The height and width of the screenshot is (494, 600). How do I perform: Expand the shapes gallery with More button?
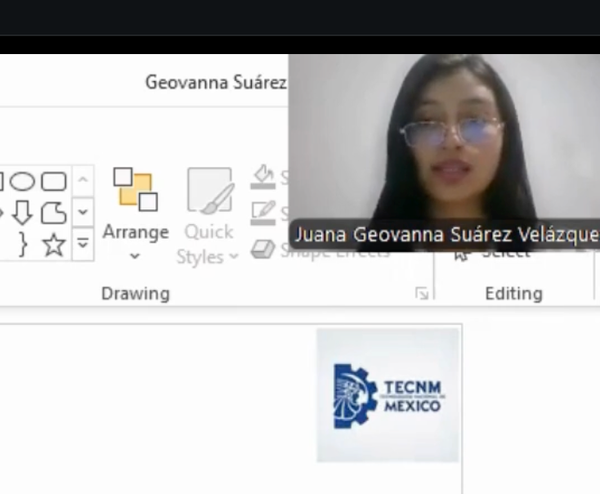pyautogui.click(x=83, y=243)
